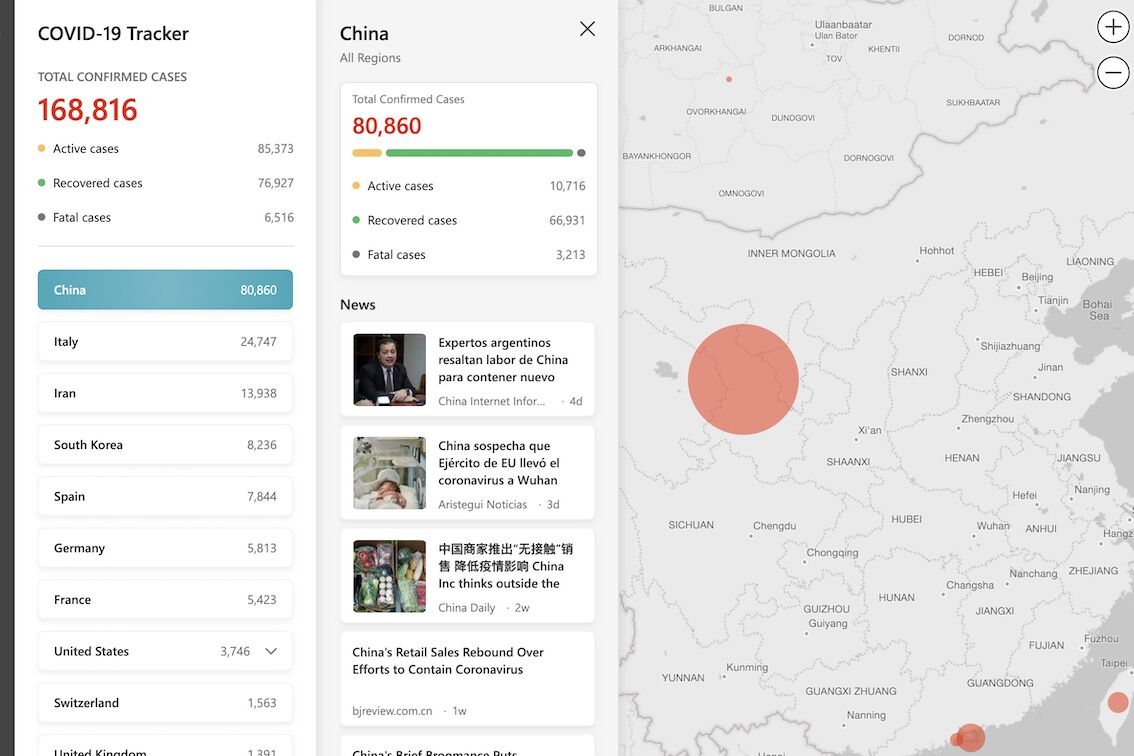
Task: Click the large red circle on map
Action: pos(743,379)
